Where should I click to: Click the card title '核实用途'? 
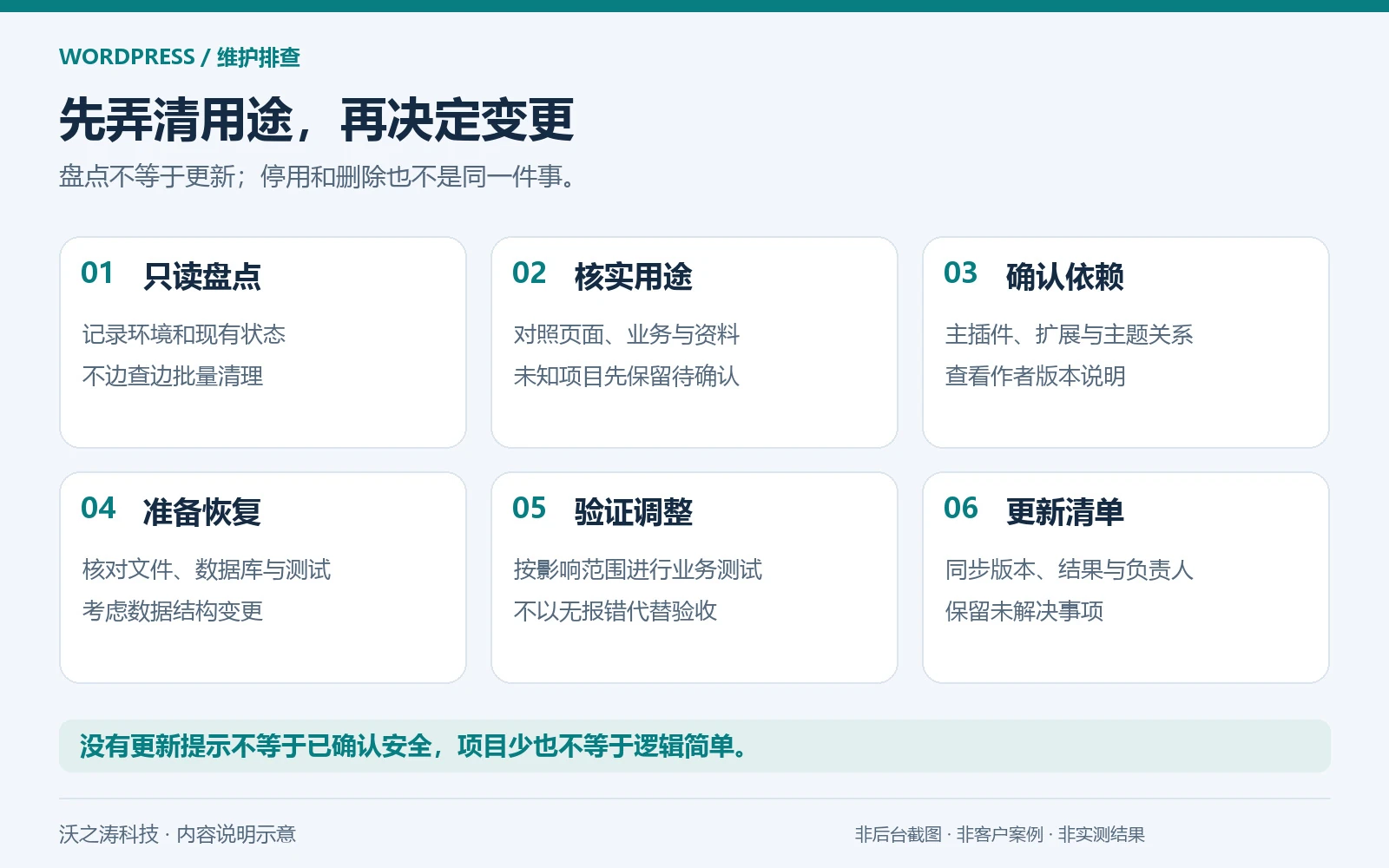pyautogui.click(x=634, y=276)
